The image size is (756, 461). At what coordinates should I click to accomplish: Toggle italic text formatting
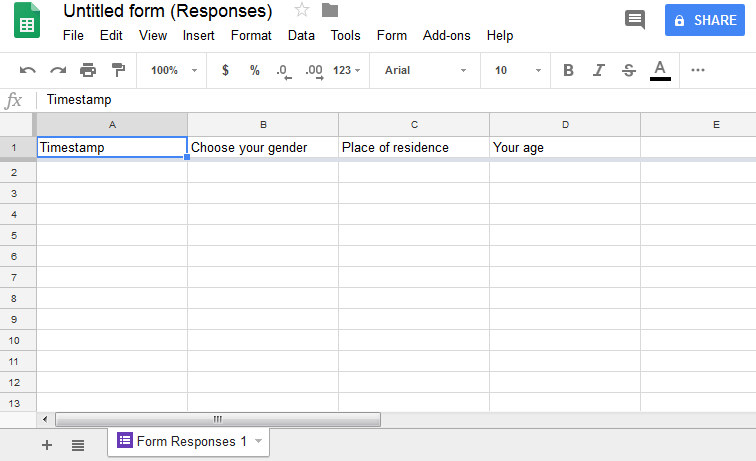click(598, 70)
